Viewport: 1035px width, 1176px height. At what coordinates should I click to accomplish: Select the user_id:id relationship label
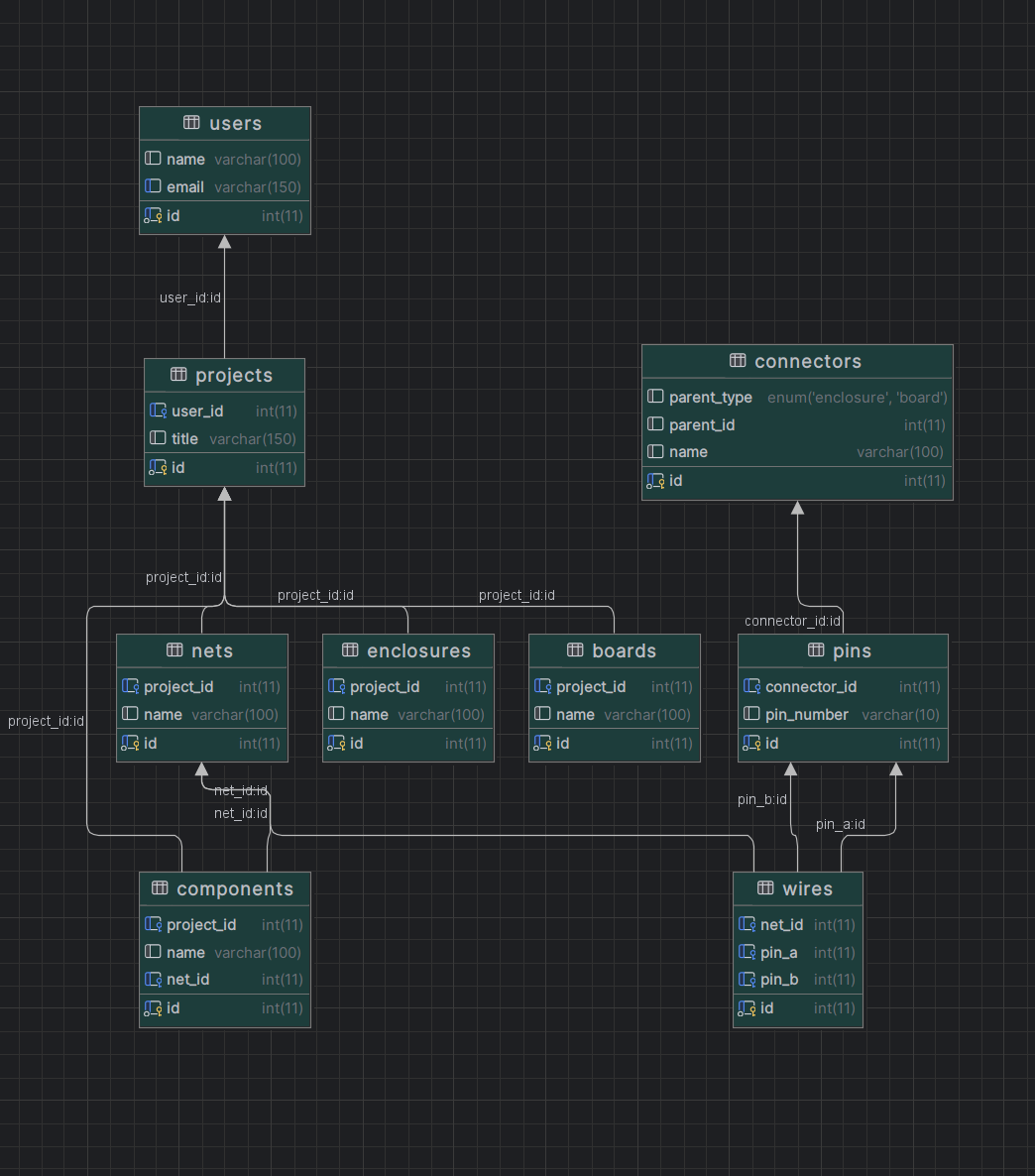click(x=189, y=297)
